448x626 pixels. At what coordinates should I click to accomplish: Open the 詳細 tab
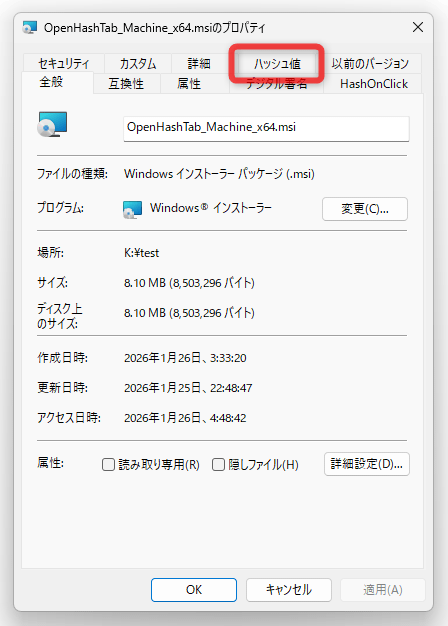(x=199, y=63)
